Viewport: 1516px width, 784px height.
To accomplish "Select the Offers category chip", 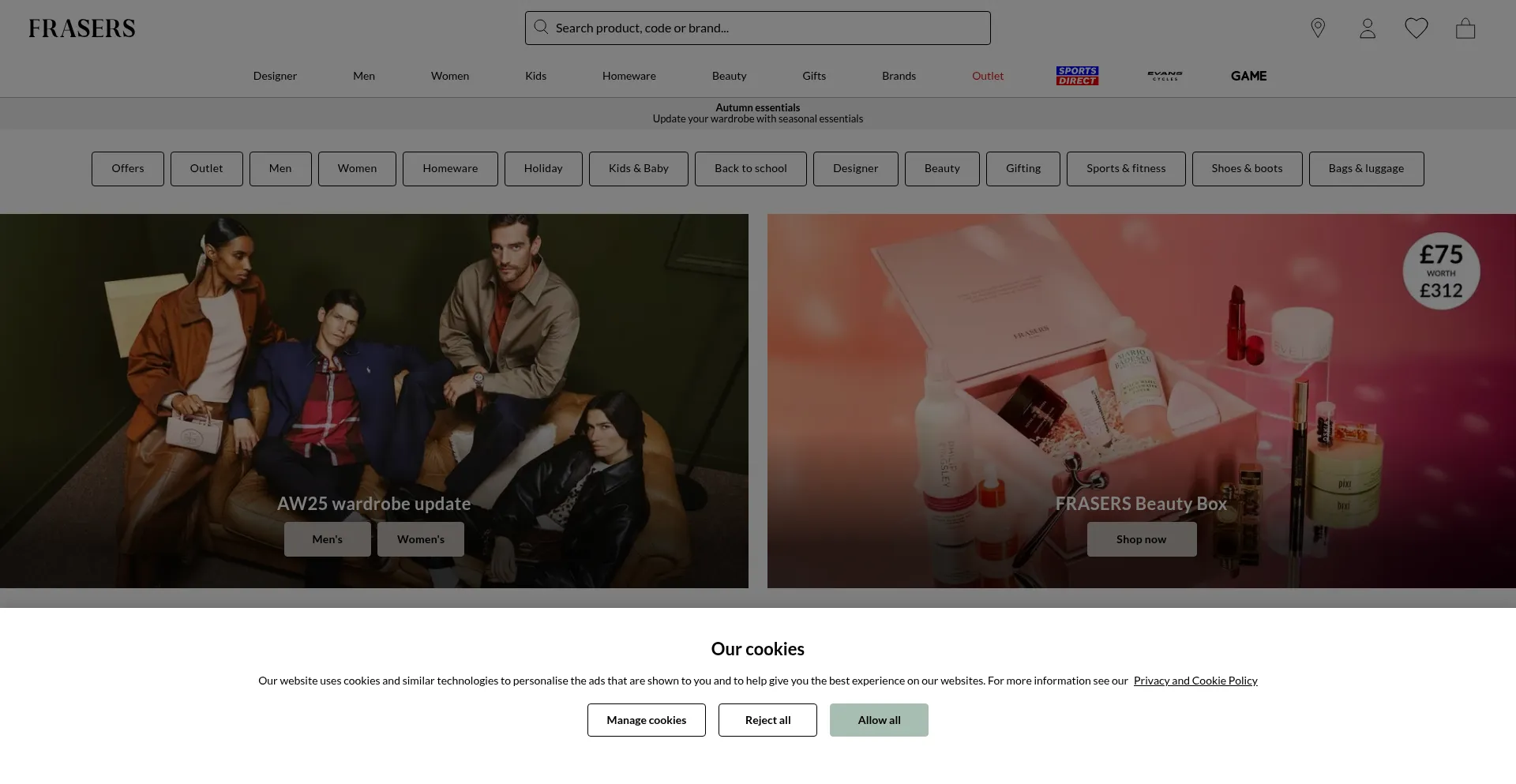I will coord(128,169).
